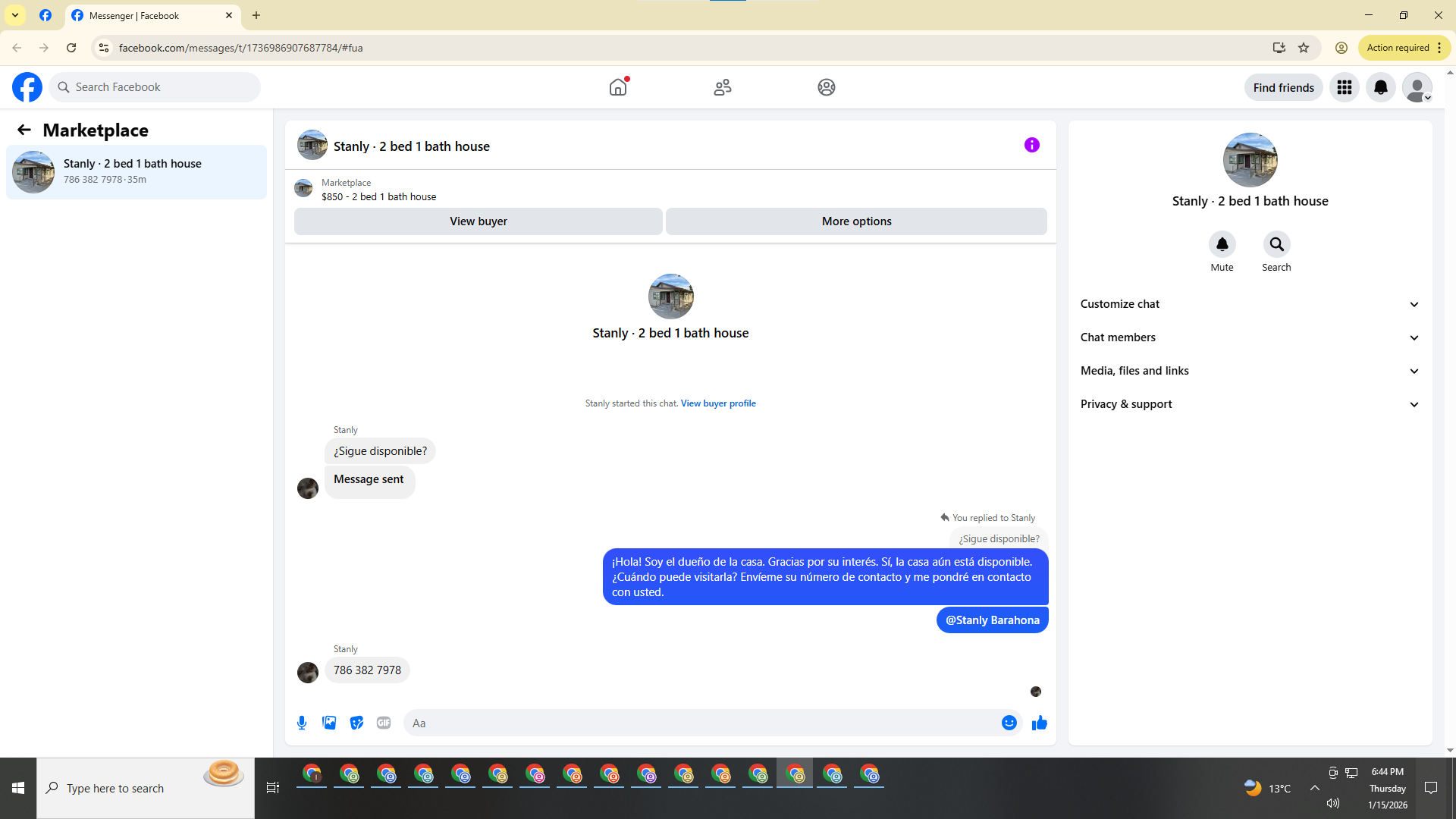
Task: Expand the Chat members section
Action: click(x=1249, y=337)
